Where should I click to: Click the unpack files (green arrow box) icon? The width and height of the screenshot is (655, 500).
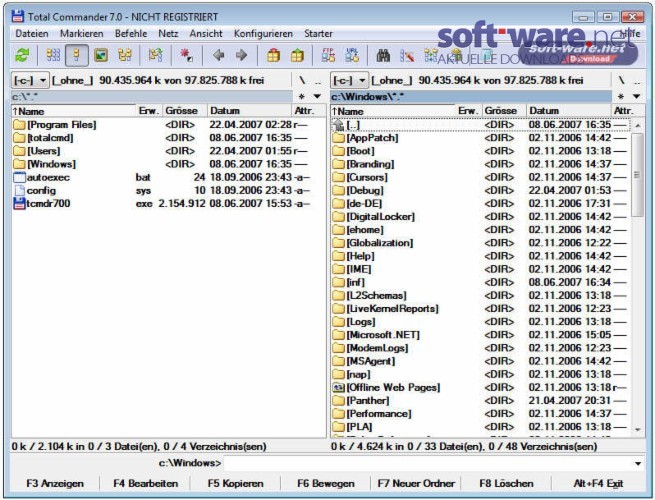[297, 55]
